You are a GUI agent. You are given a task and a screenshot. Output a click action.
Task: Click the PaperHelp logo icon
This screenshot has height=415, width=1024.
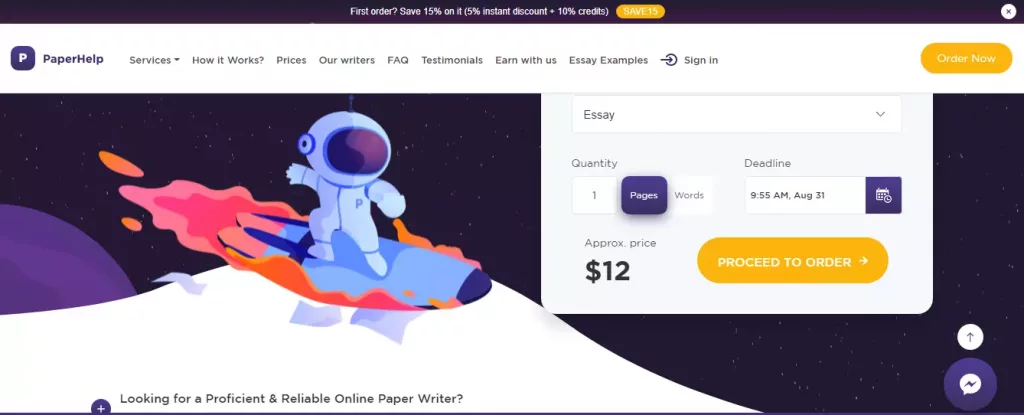[23, 59]
